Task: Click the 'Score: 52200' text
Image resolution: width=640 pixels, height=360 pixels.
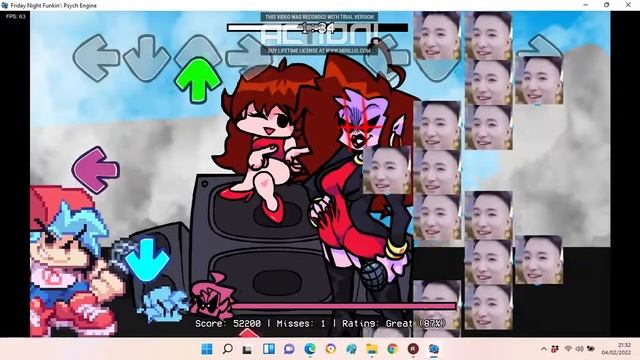Action: point(228,324)
